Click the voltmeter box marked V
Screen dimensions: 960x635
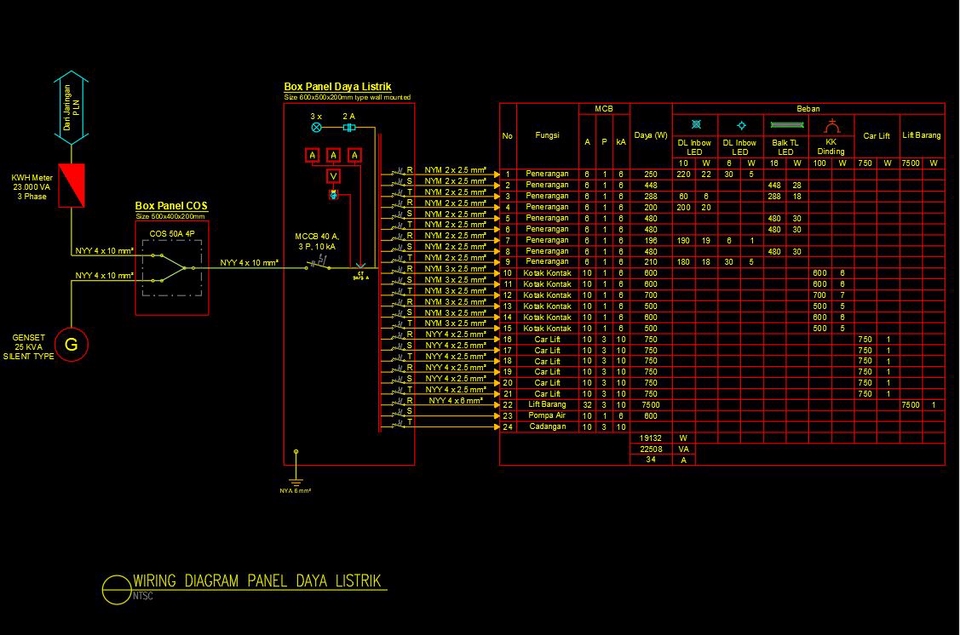pyautogui.click(x=334, y=176)
